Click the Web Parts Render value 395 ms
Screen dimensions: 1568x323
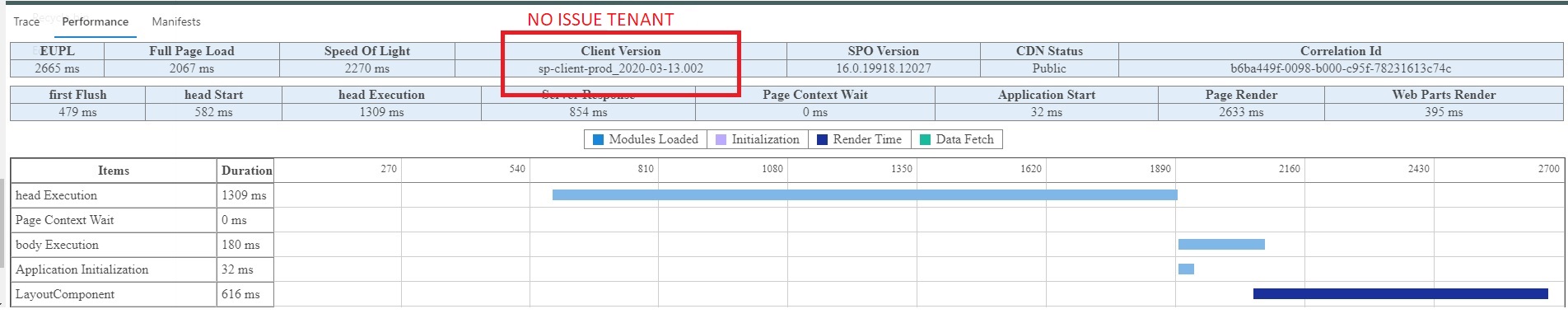pyautogui.click(x=1444, y=112)
